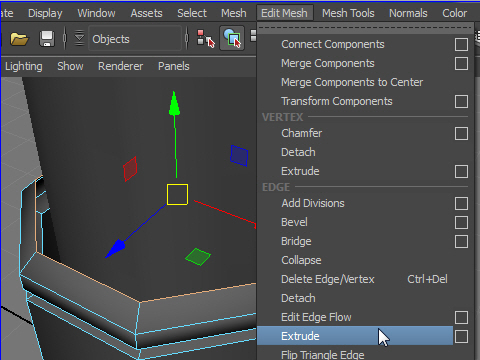Viewport: 480px width, 360px height.
Task: Click the green Y-axis arrow of the manipulator
Action: click(x=174, y=104)
